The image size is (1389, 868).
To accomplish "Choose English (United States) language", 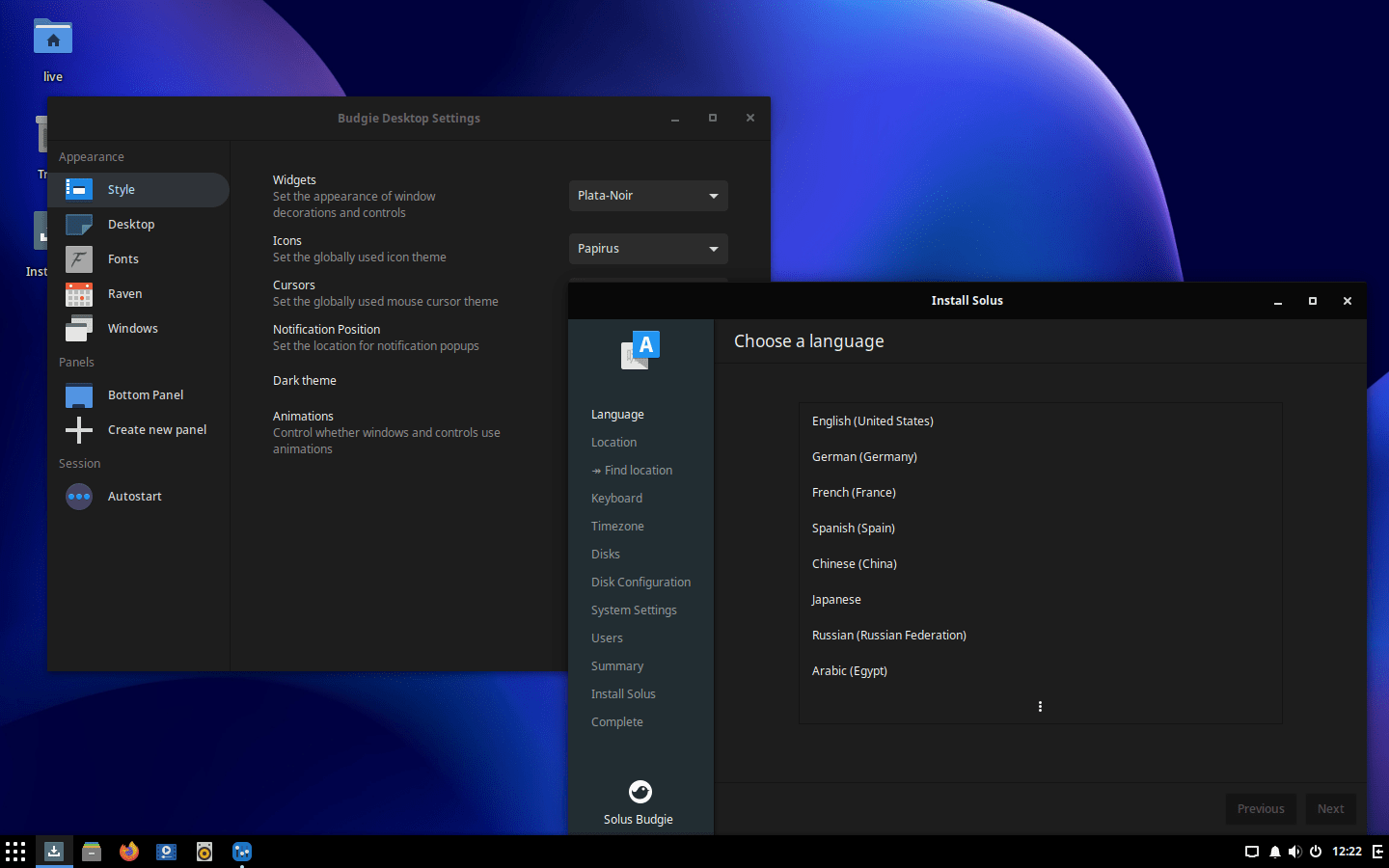I will (1040, 421).
